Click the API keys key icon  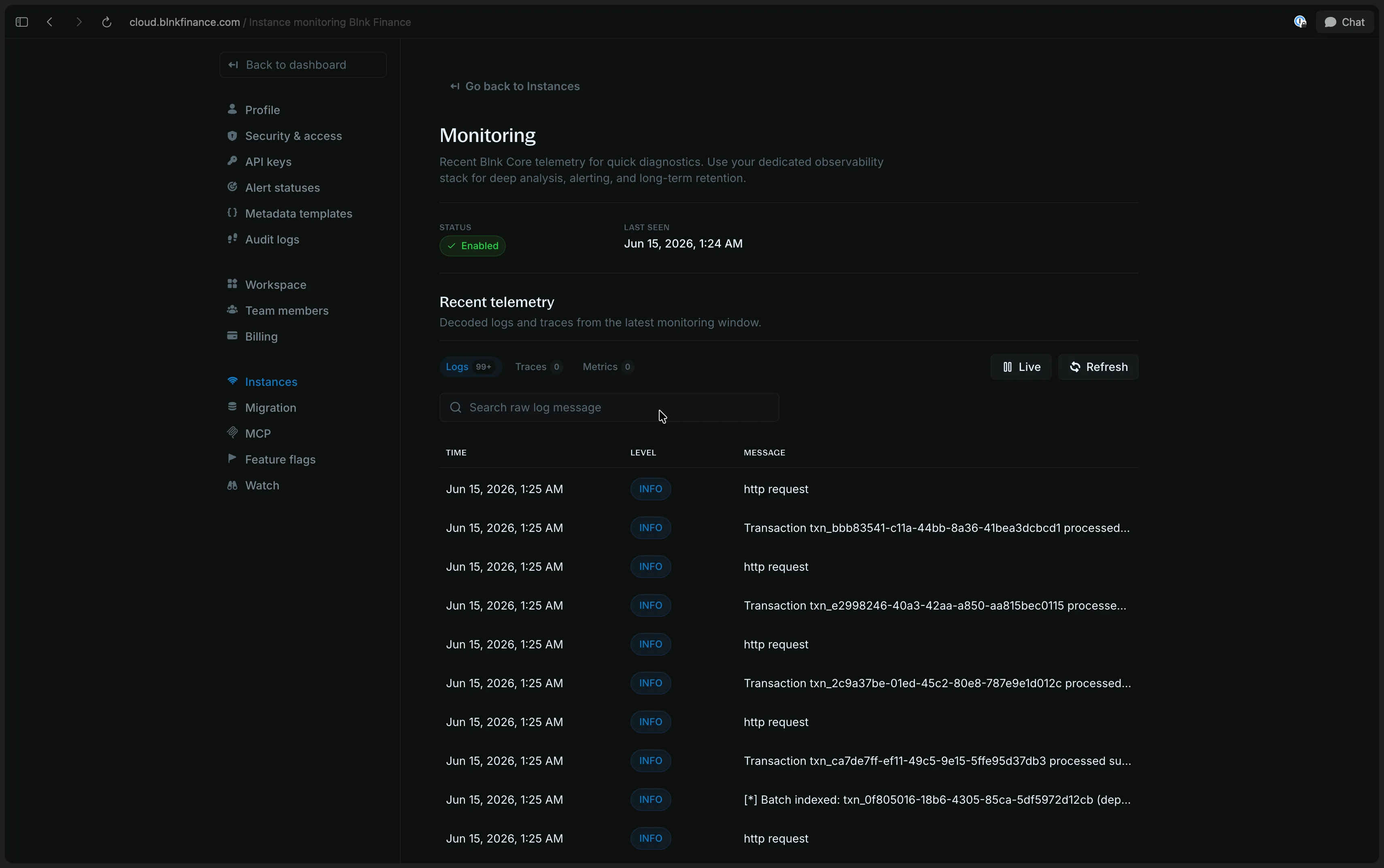(232, 161)
